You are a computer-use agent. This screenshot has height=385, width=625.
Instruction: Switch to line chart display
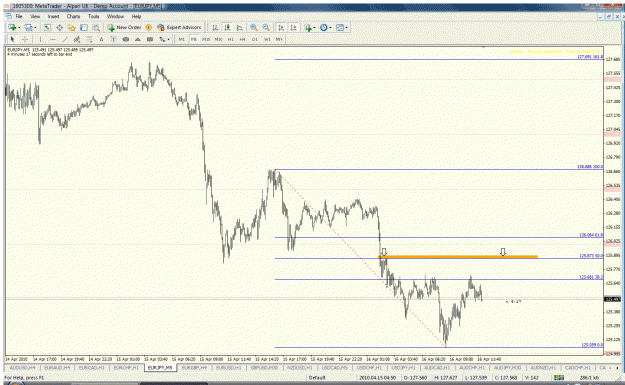point(240,28)
